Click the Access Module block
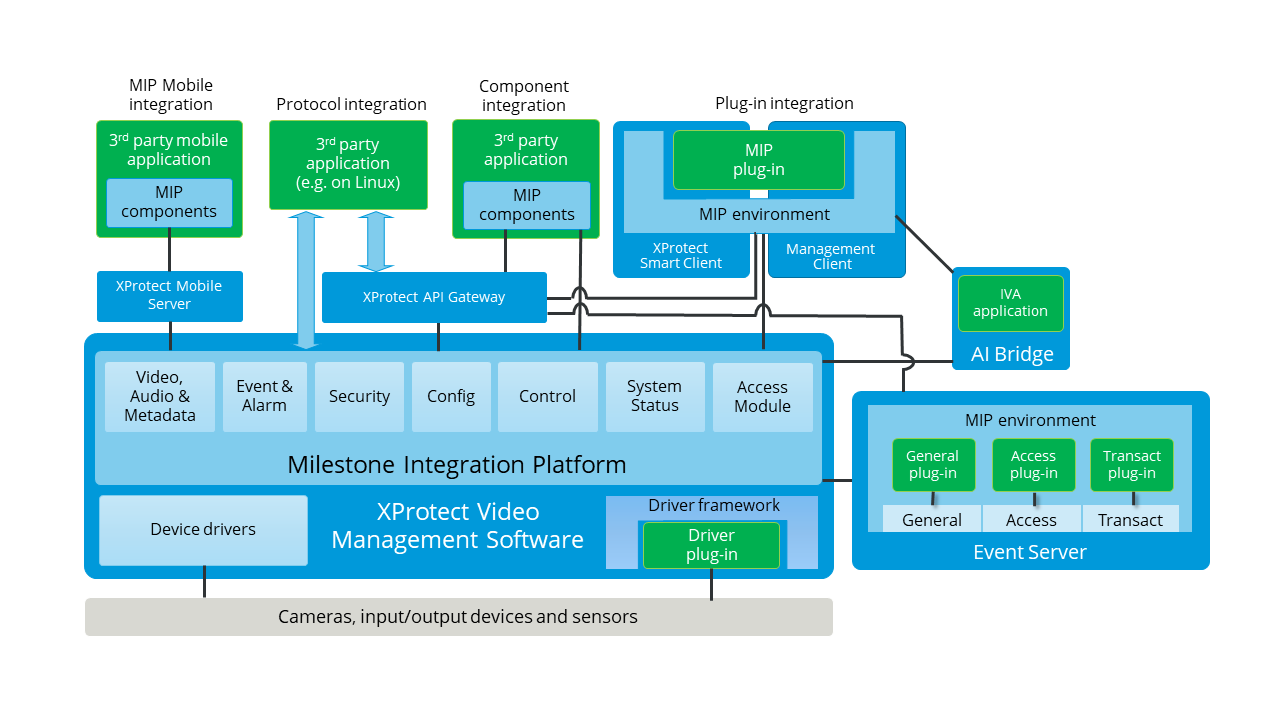Image resolution: width=1280 pixels, height=720 pixels. click(x=762, y=397)
